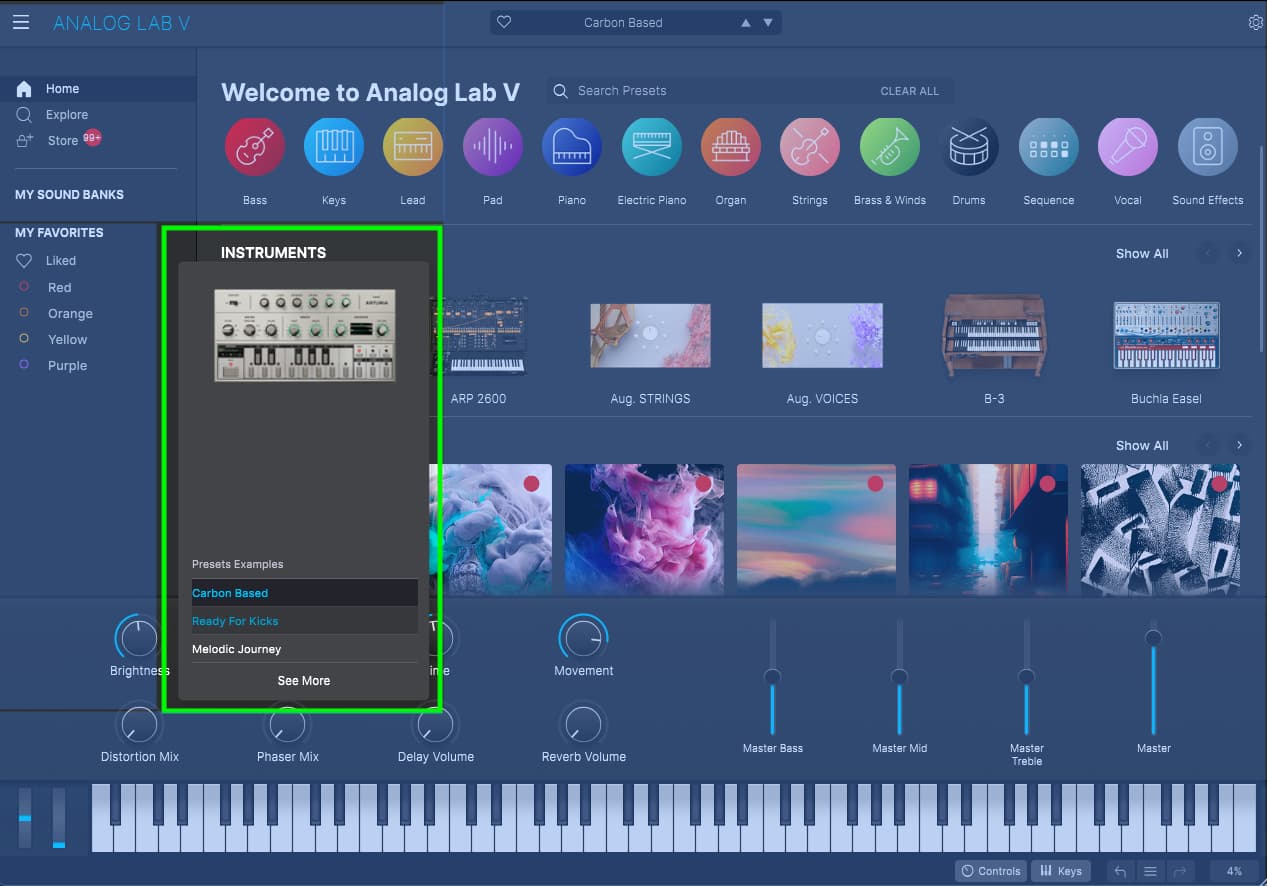Open the Carbon Based preset name dropdown
The width and height of the screenshot is (1267, 886).
tap(623, 23)
